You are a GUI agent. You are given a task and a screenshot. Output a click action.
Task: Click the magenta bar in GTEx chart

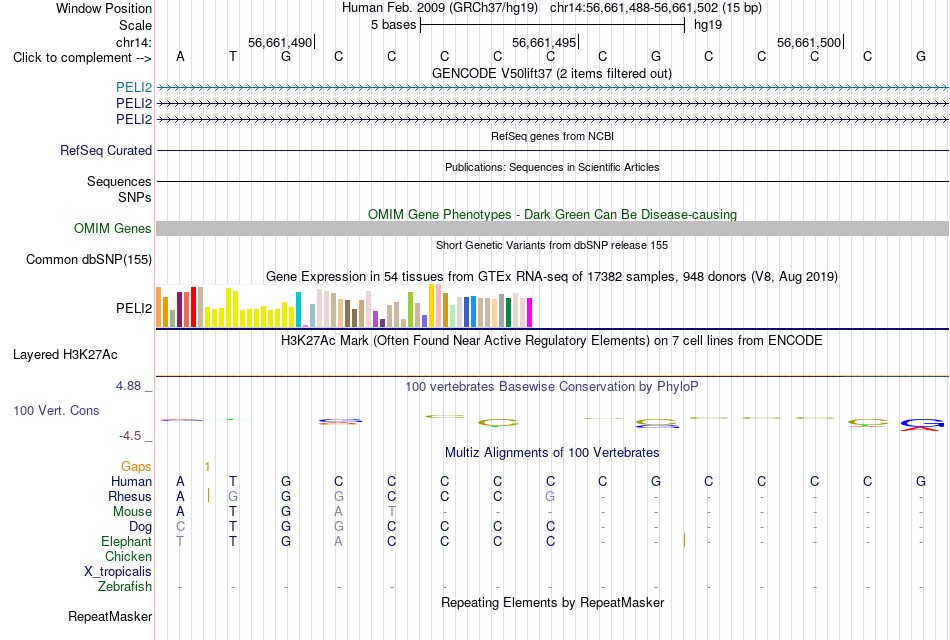click(x=529, y=313)
